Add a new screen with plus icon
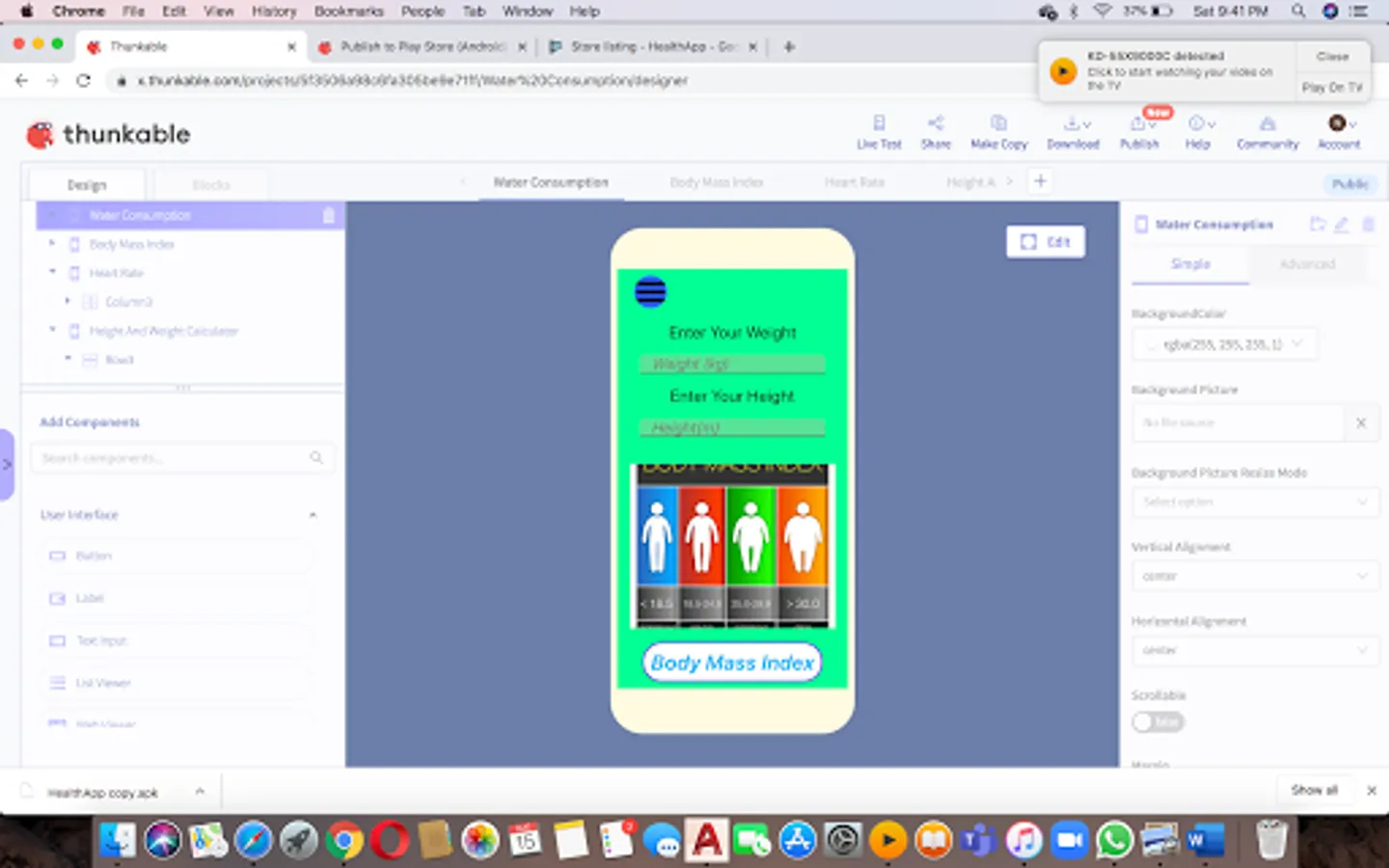1389x868 pixels. (x=1040, y=181)
